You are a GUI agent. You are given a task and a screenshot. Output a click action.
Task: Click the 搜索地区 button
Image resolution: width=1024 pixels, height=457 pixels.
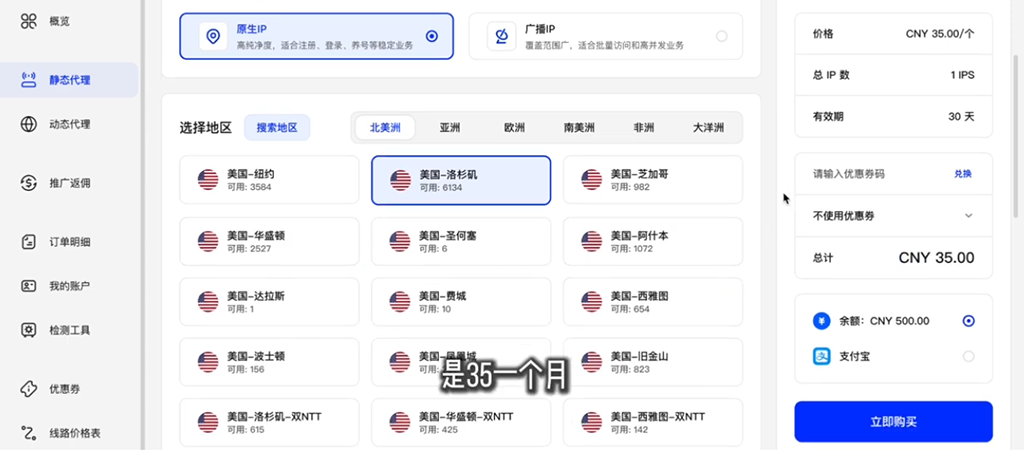pyautogui.click(x=277, y=128)
